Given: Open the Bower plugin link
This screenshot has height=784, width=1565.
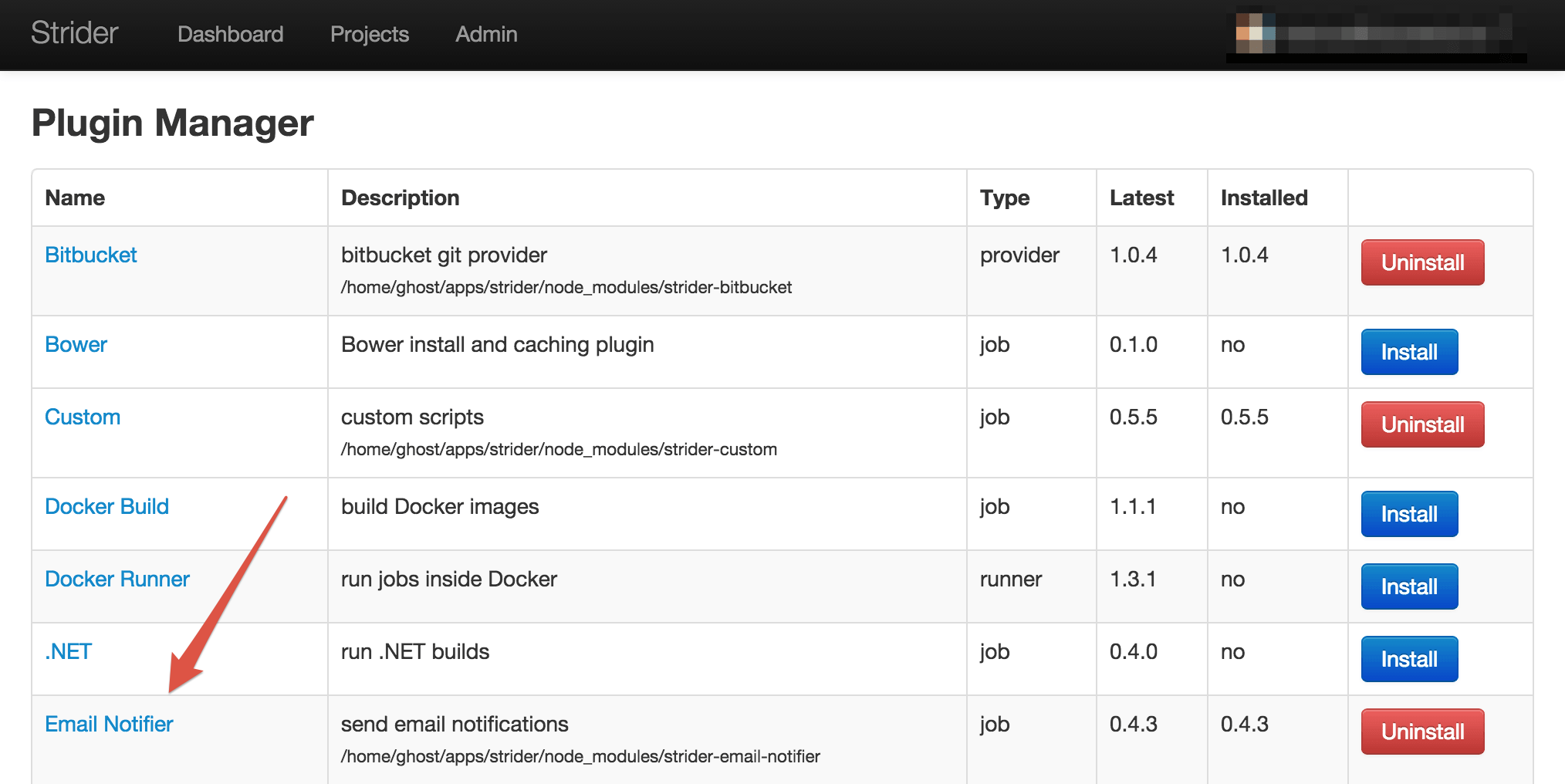Looking at the screenshot, I should point(76,344).
